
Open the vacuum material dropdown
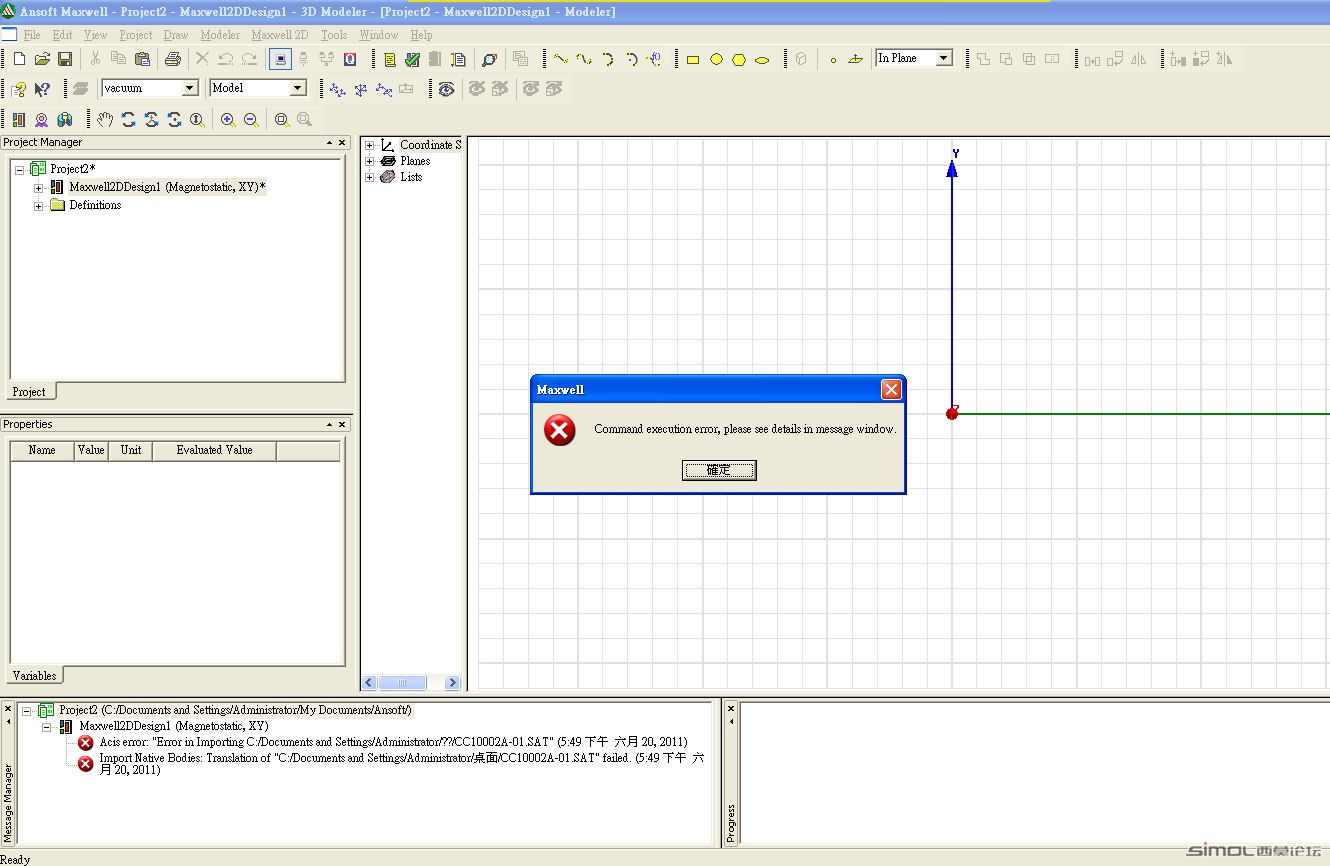(190, 88)
